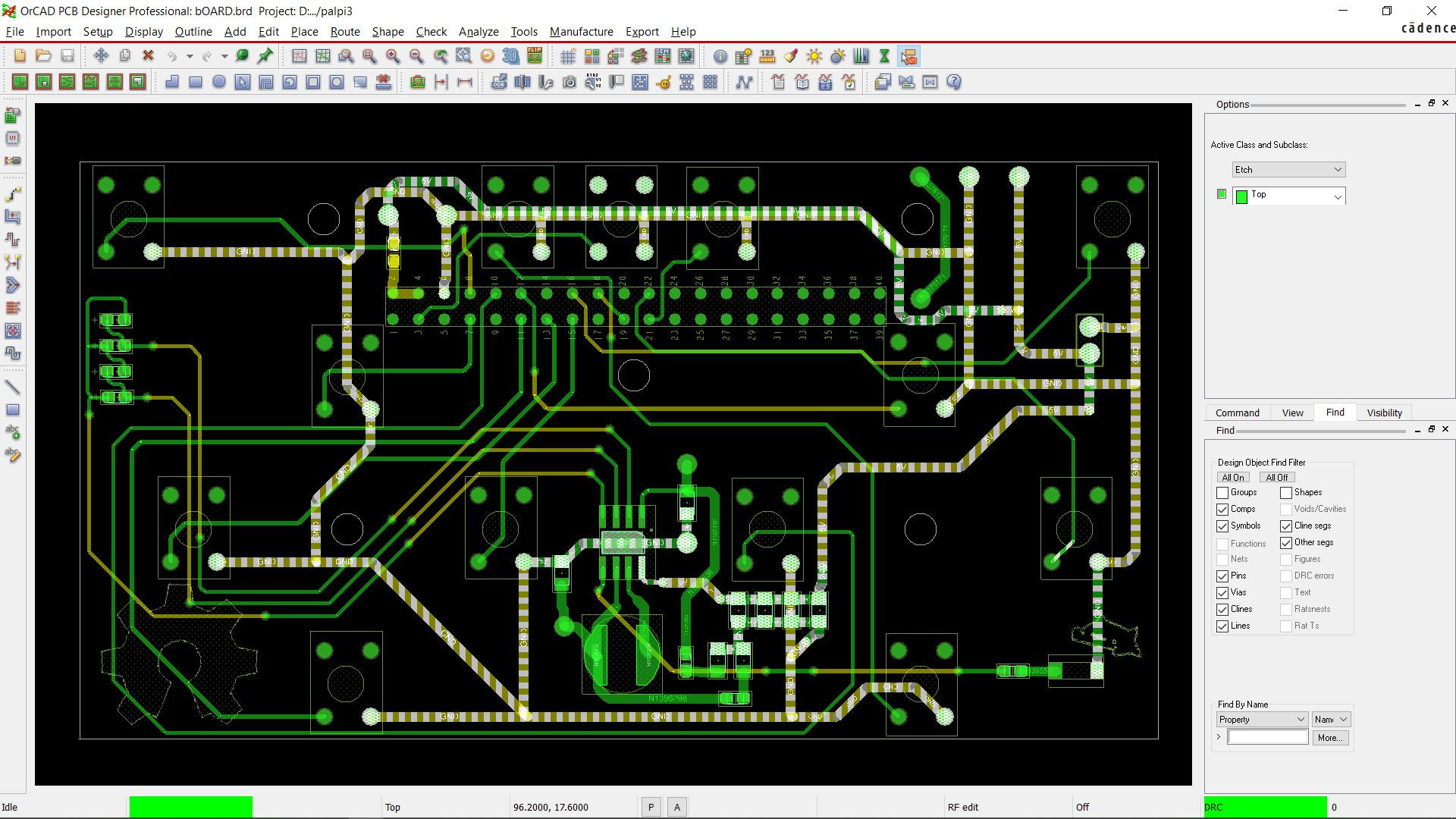Screen dimensions: 1456x819
Task: Open the Etch active class dropdown
Action: (1288, 170)
